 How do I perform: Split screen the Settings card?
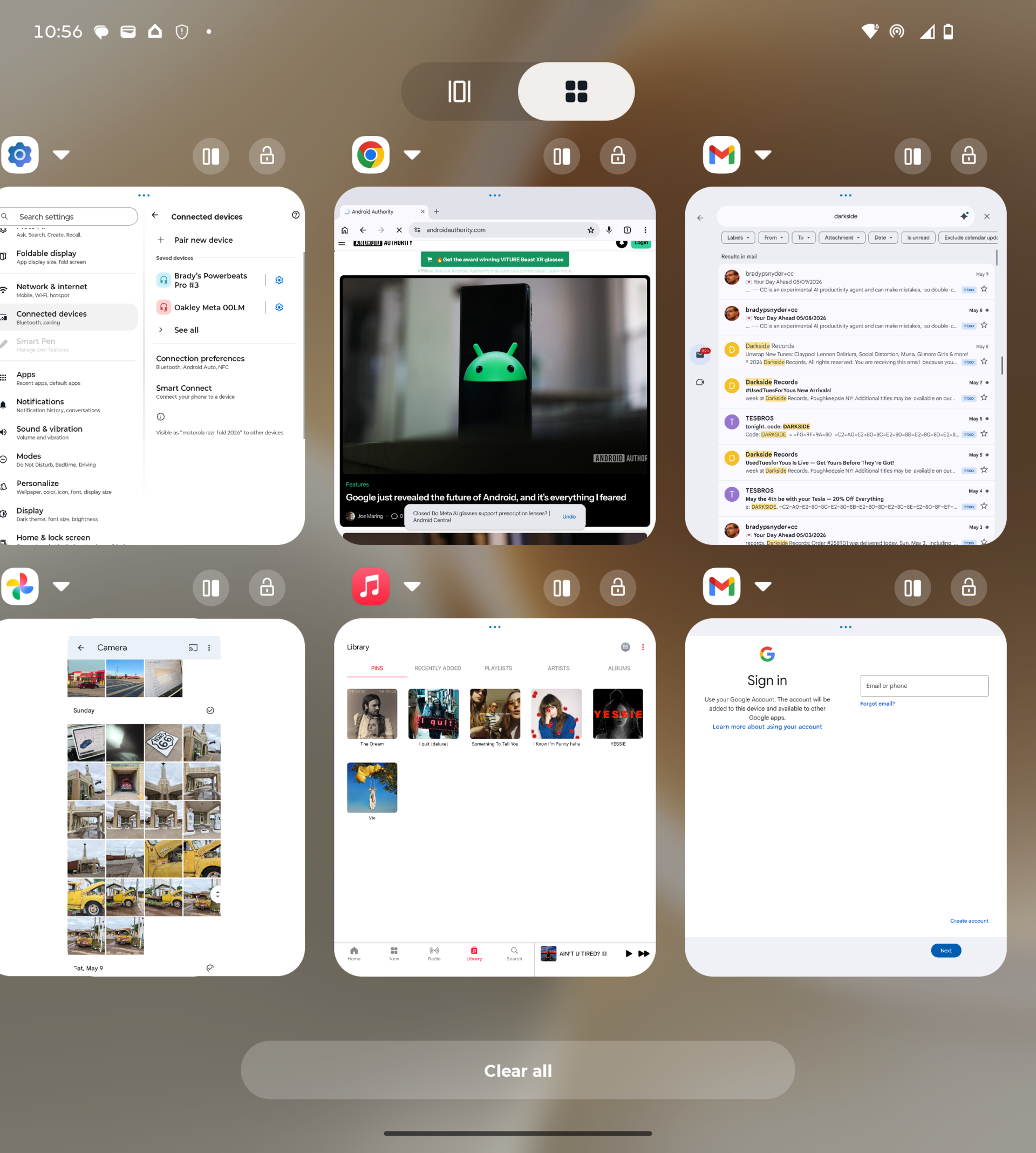(210, 156)
